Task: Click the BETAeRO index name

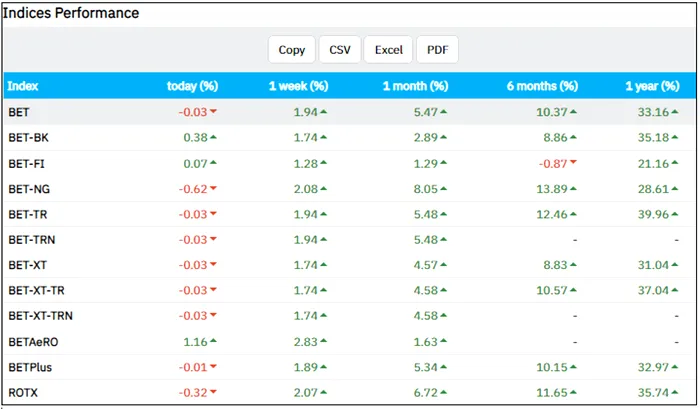Action: 33,341
